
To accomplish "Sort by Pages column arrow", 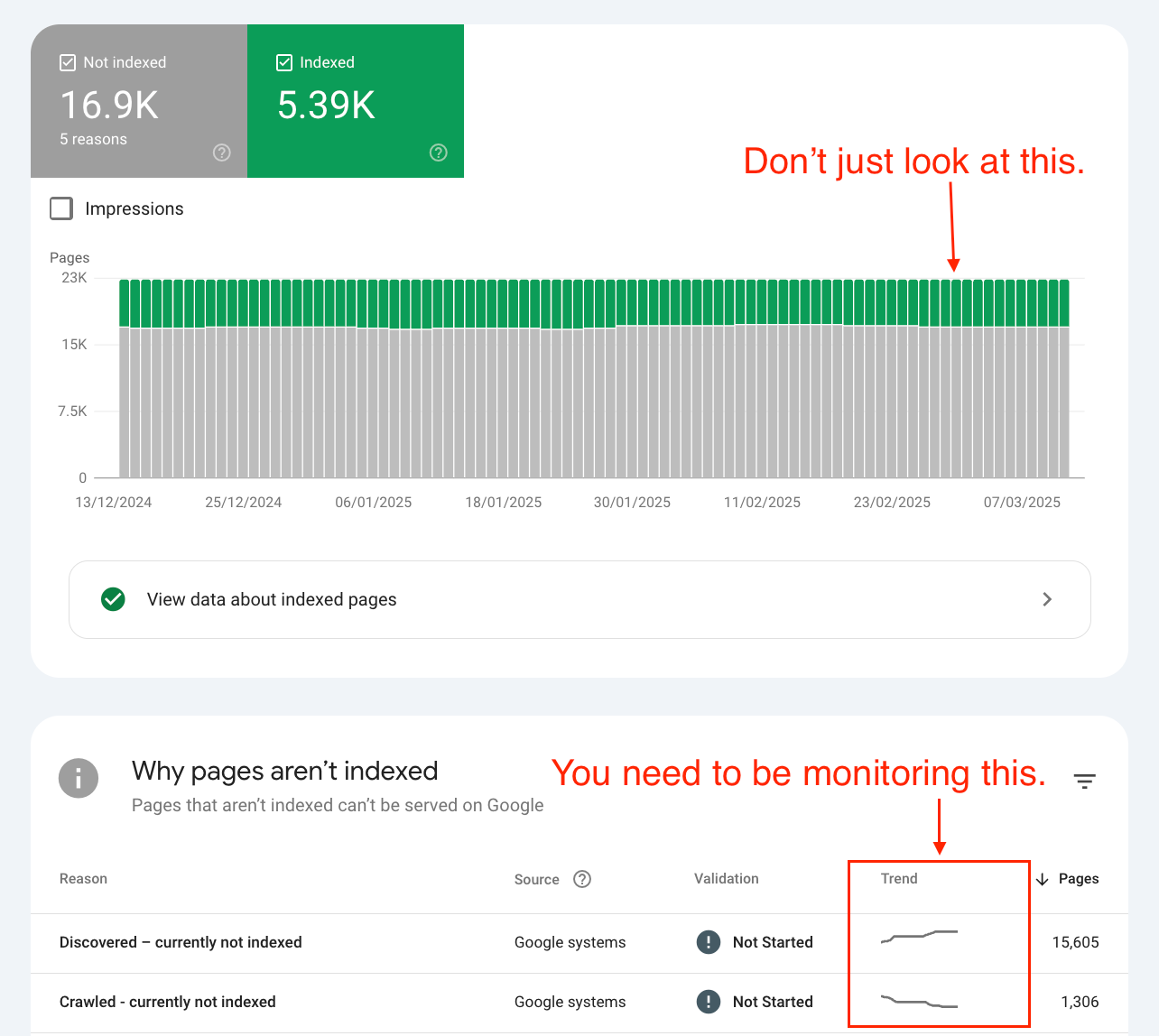I will [1043, 879].
